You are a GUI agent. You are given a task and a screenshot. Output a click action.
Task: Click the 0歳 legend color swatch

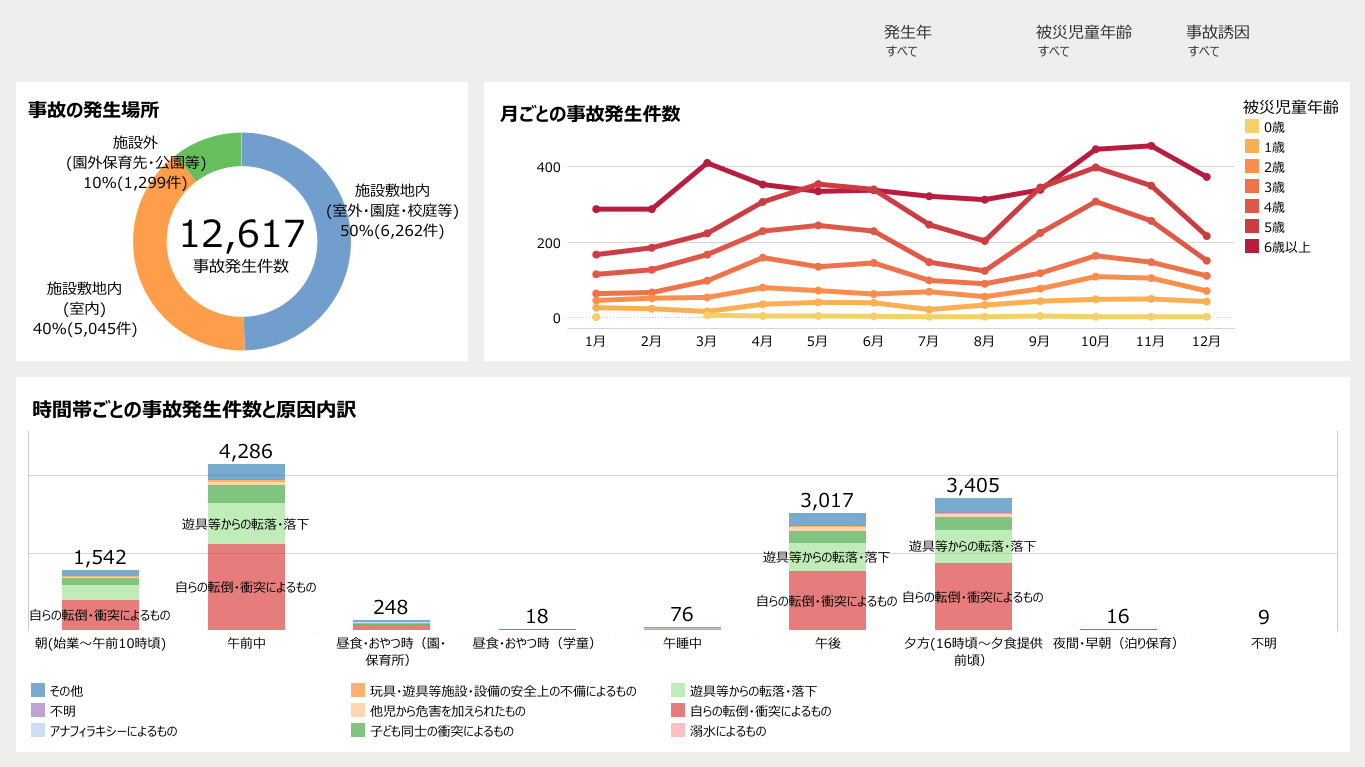click(1252, 127)
